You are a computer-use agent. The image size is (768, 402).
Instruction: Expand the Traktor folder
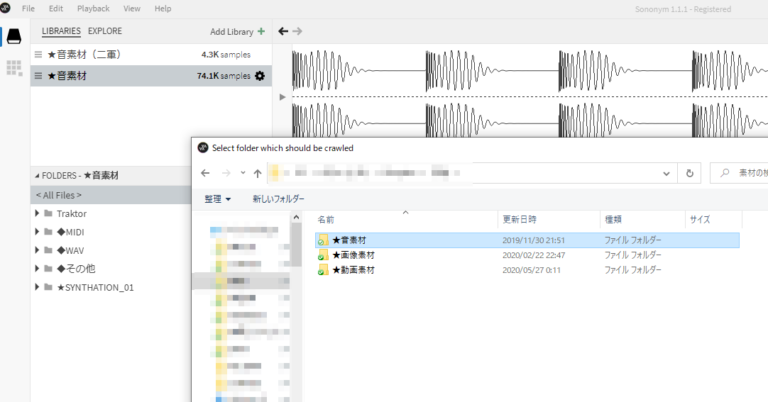pos(37,213)
